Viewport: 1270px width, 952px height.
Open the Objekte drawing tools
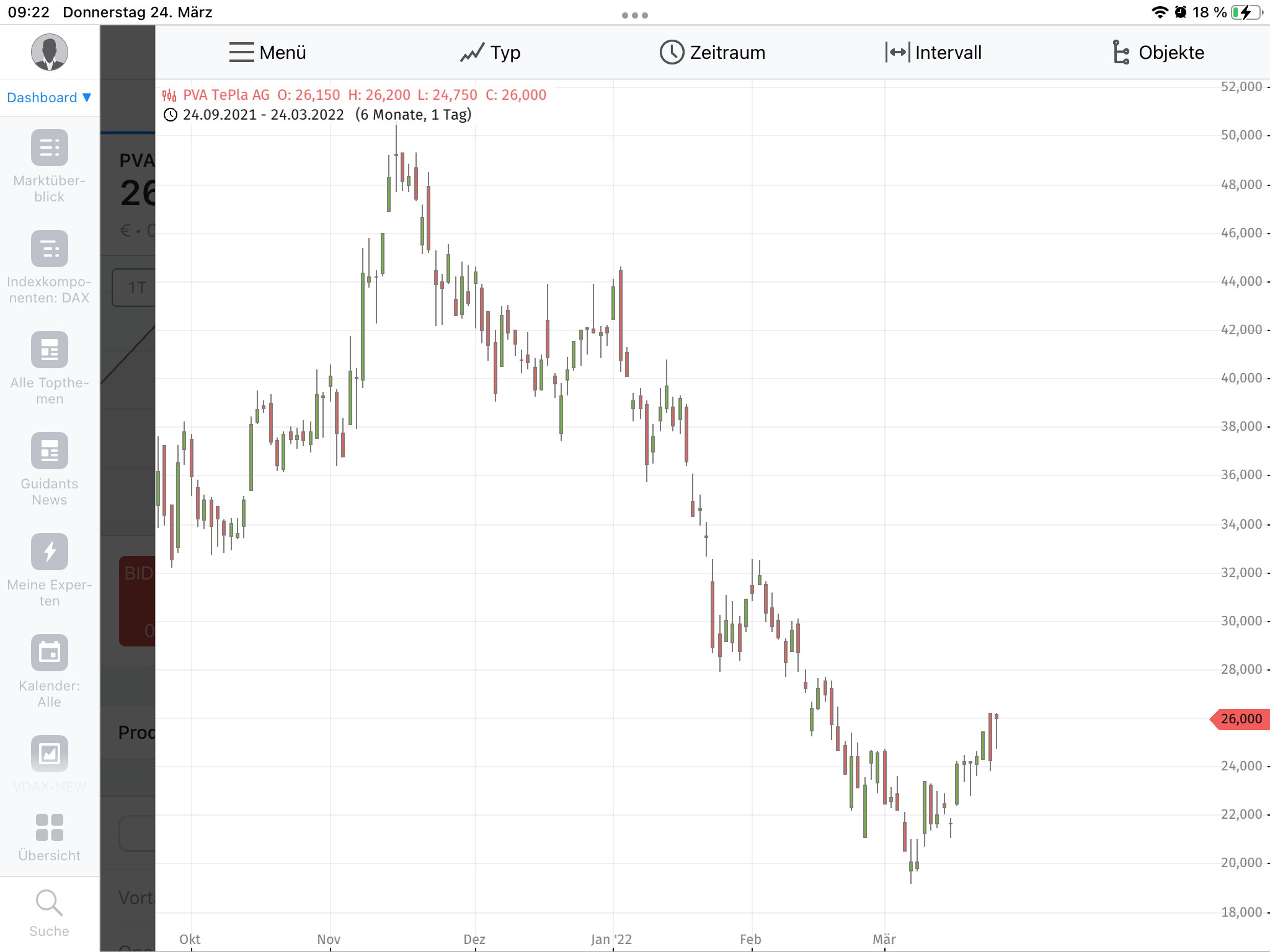[x=1158, y=53]
